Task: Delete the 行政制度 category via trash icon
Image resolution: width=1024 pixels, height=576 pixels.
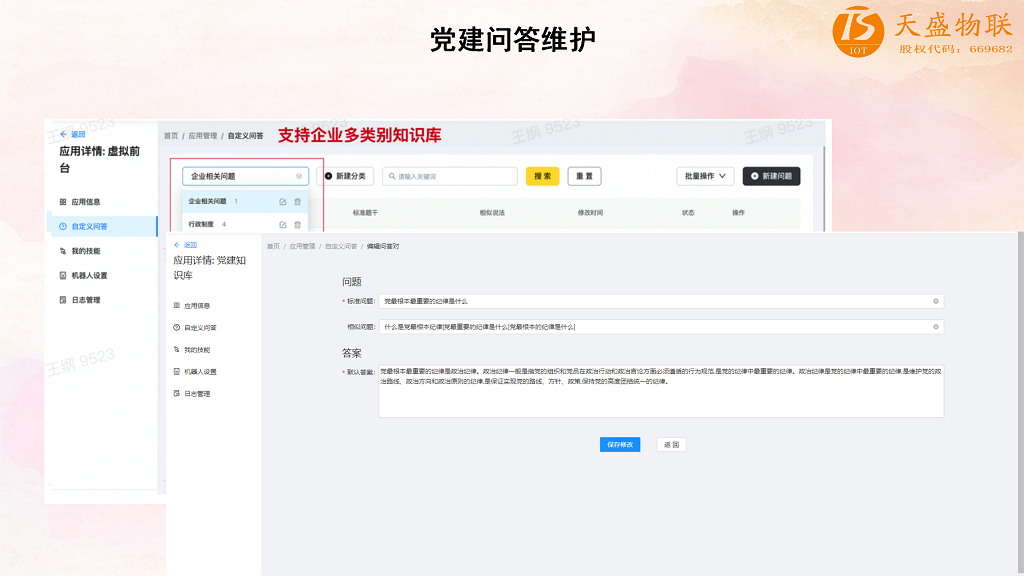Action: coord(297,225)
